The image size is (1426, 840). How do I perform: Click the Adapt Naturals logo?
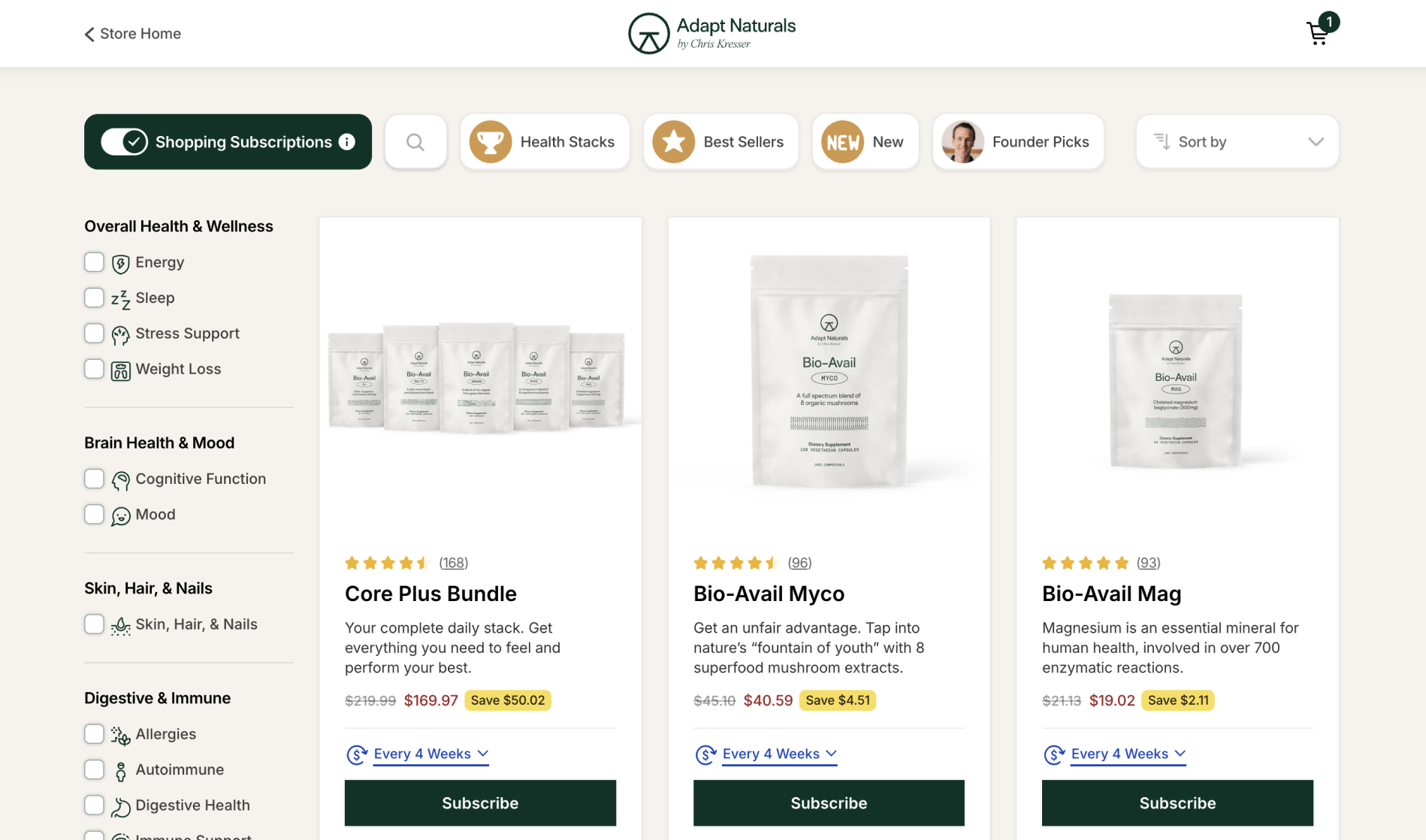[x=711, y=33]
